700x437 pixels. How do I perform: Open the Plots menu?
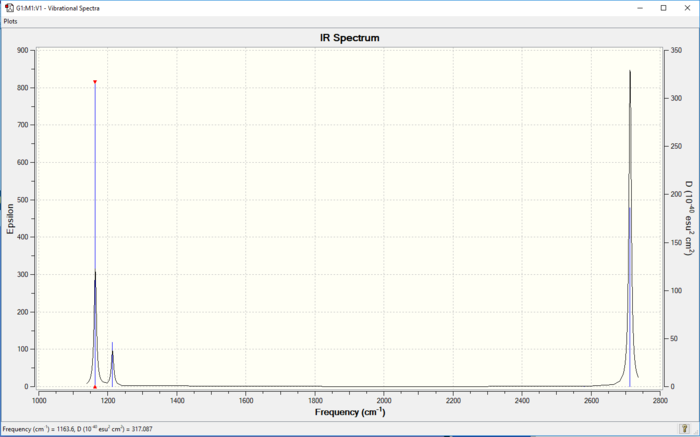click(10, 21)
